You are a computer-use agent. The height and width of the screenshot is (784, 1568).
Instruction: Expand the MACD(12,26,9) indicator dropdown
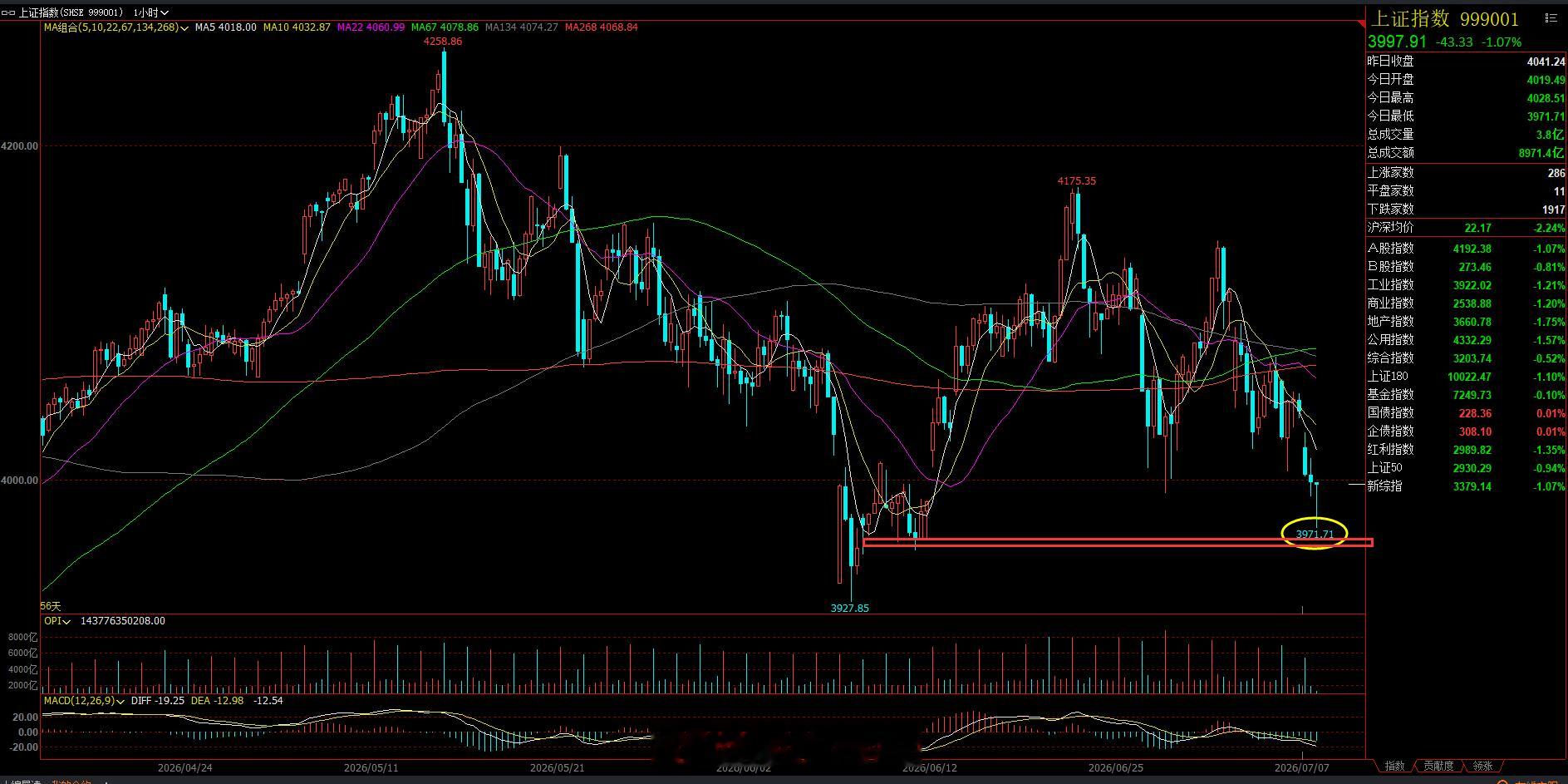[84, 701]
